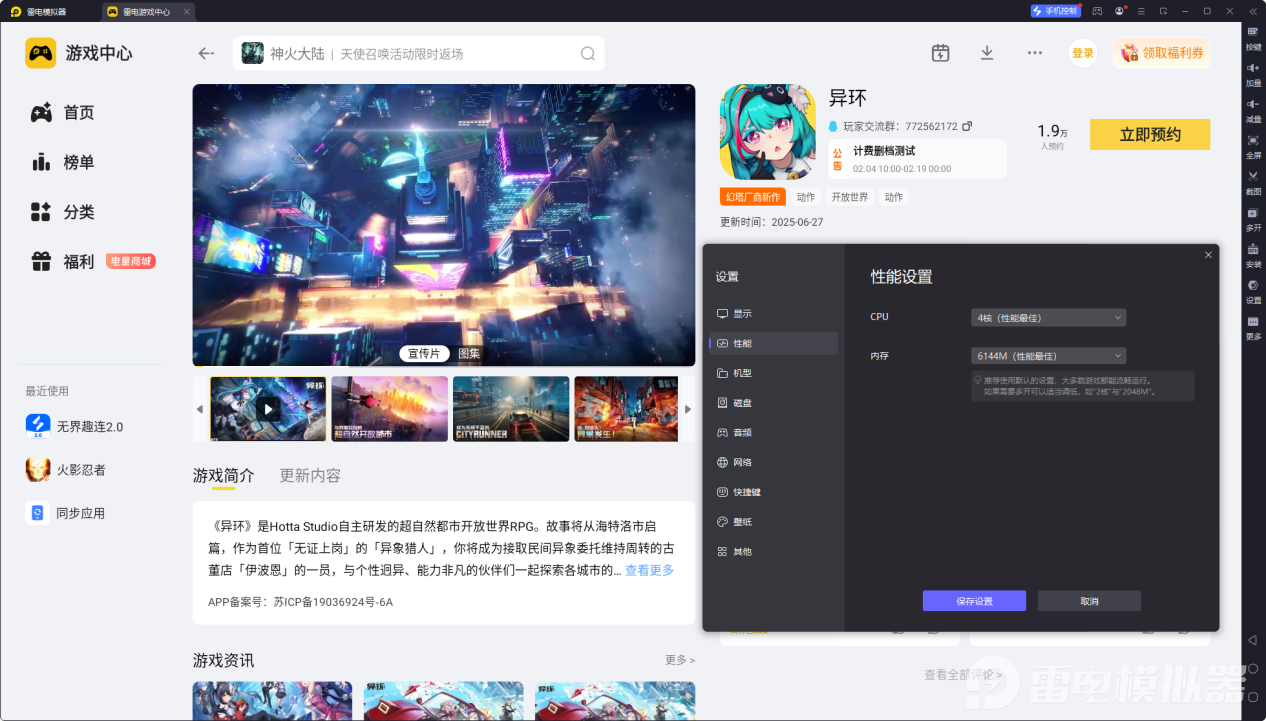Click the 保存设置 save button
Screen dimensions: 1266x721
[974, 601]
